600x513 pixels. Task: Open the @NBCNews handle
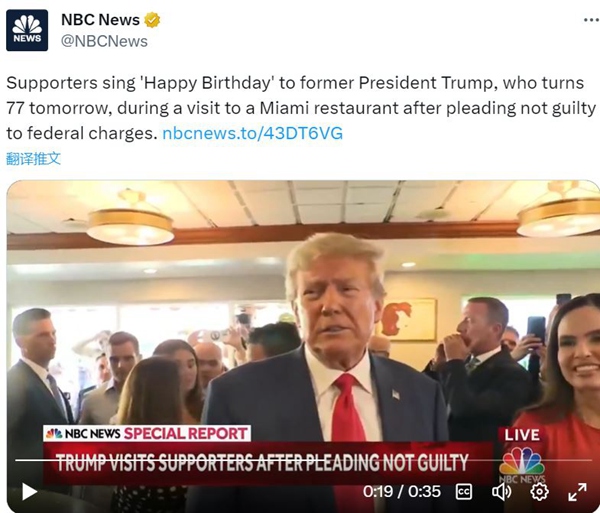pyautogui.click(x=104, y=41)
